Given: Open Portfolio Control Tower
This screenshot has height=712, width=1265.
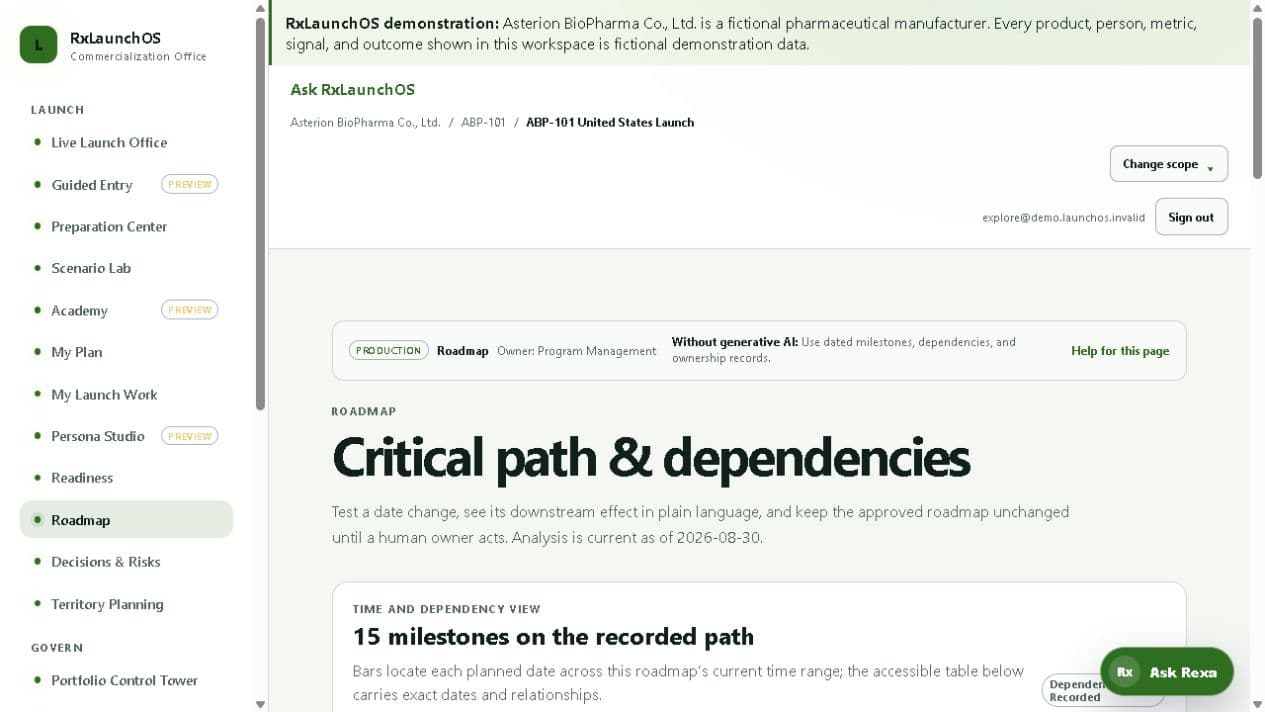Looking at the screenshot, I should point(125,680).
